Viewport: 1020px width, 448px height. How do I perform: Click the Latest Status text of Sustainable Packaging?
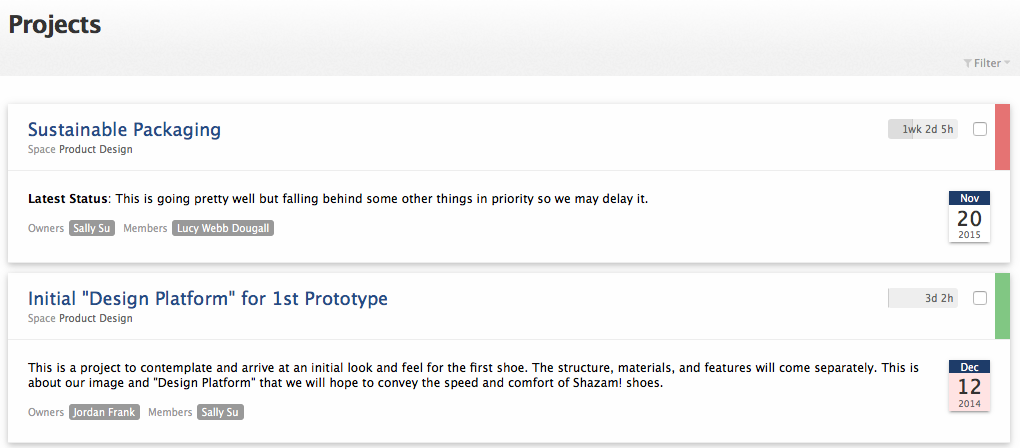pyautogui.click(x=338, y=199)
